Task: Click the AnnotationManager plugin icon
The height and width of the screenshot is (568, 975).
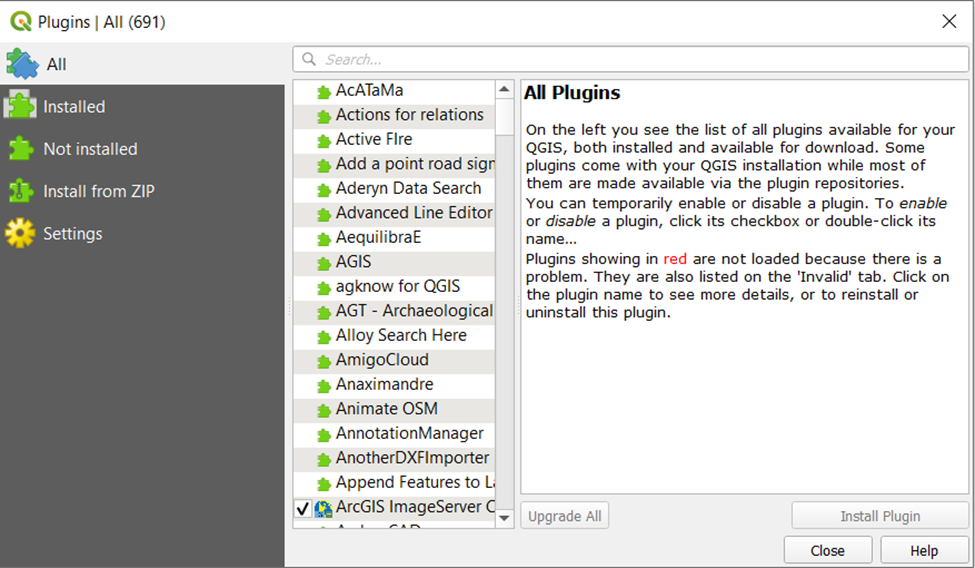Action: click(x=323, y=435)
